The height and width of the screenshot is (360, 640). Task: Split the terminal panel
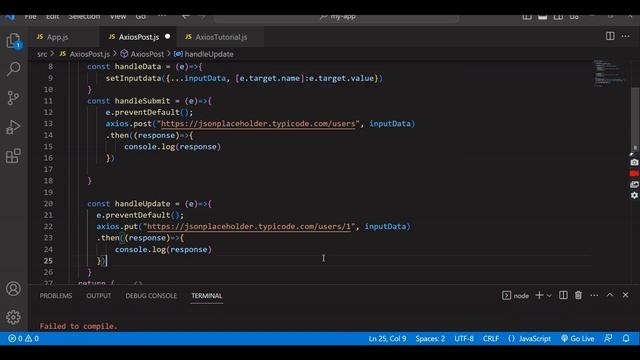pyautogui.click(x=563, y=295)
